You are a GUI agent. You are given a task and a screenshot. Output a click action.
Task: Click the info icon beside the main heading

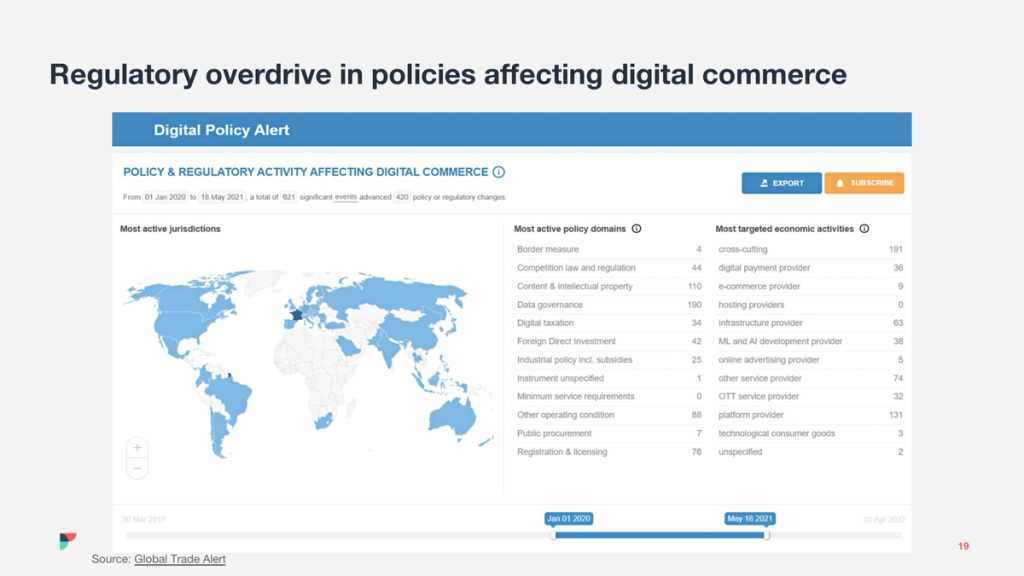[499, 172]
